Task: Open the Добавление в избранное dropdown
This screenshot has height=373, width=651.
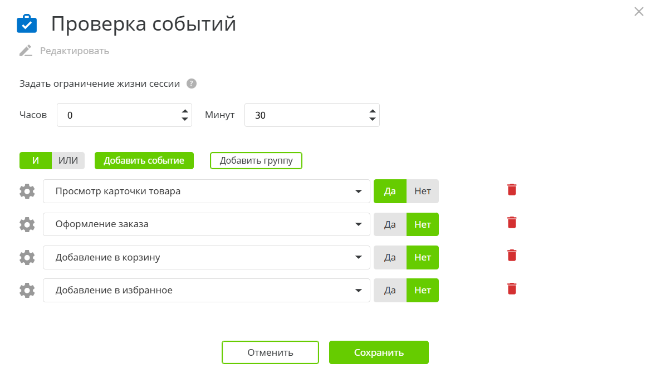Action: click(206, 290)
